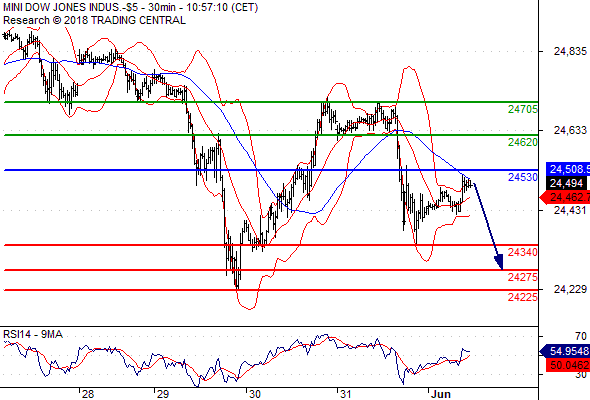Select the red 24340 support label
Viewport: 590px width, 400px height.
pos(523,252)
